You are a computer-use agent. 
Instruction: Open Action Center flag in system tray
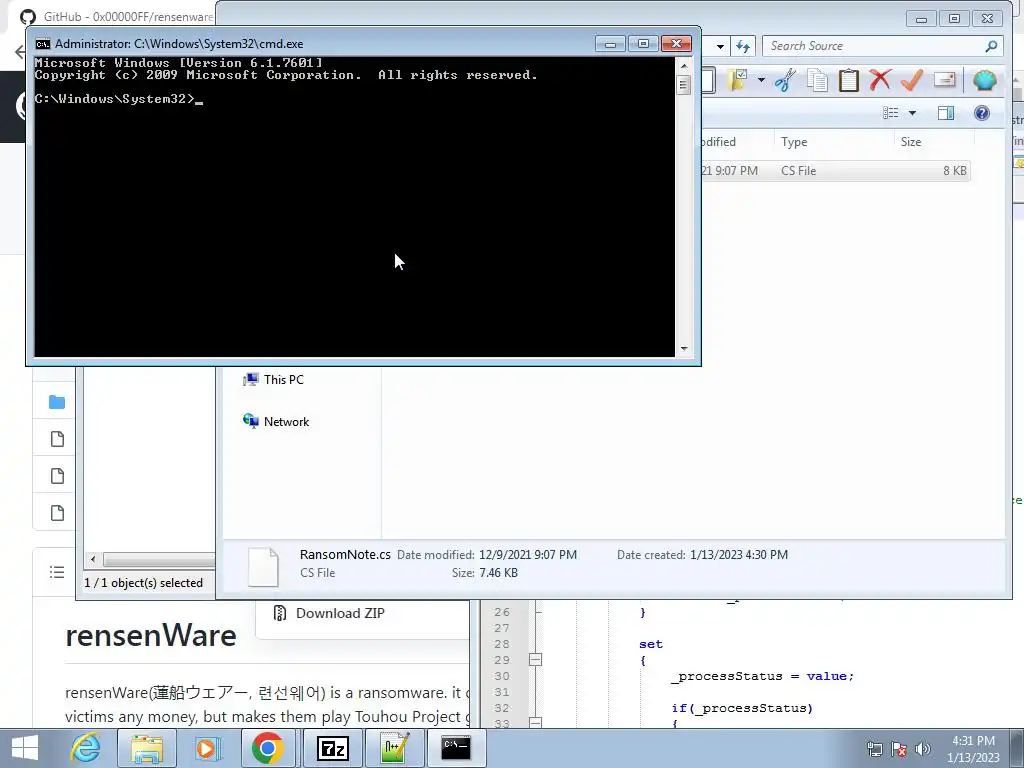pyautogui.click(x=899, y=749)
